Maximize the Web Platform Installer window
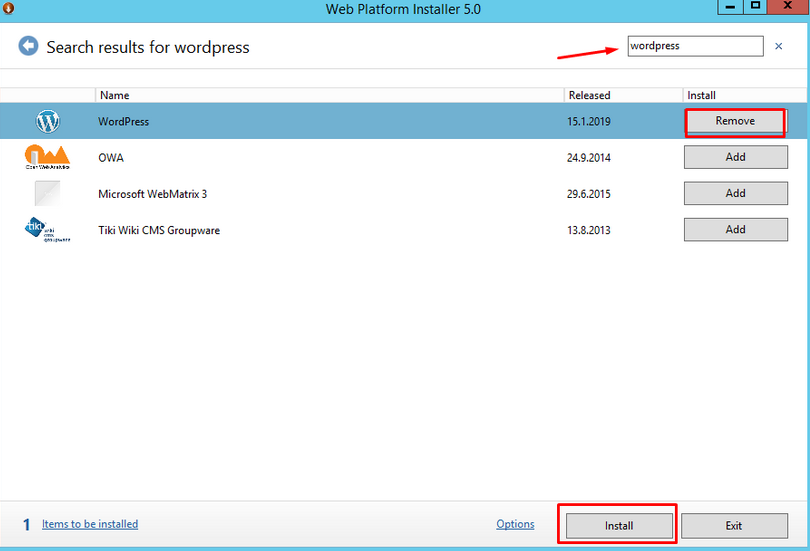The image size is (810, 551). [x=755, y=7]
